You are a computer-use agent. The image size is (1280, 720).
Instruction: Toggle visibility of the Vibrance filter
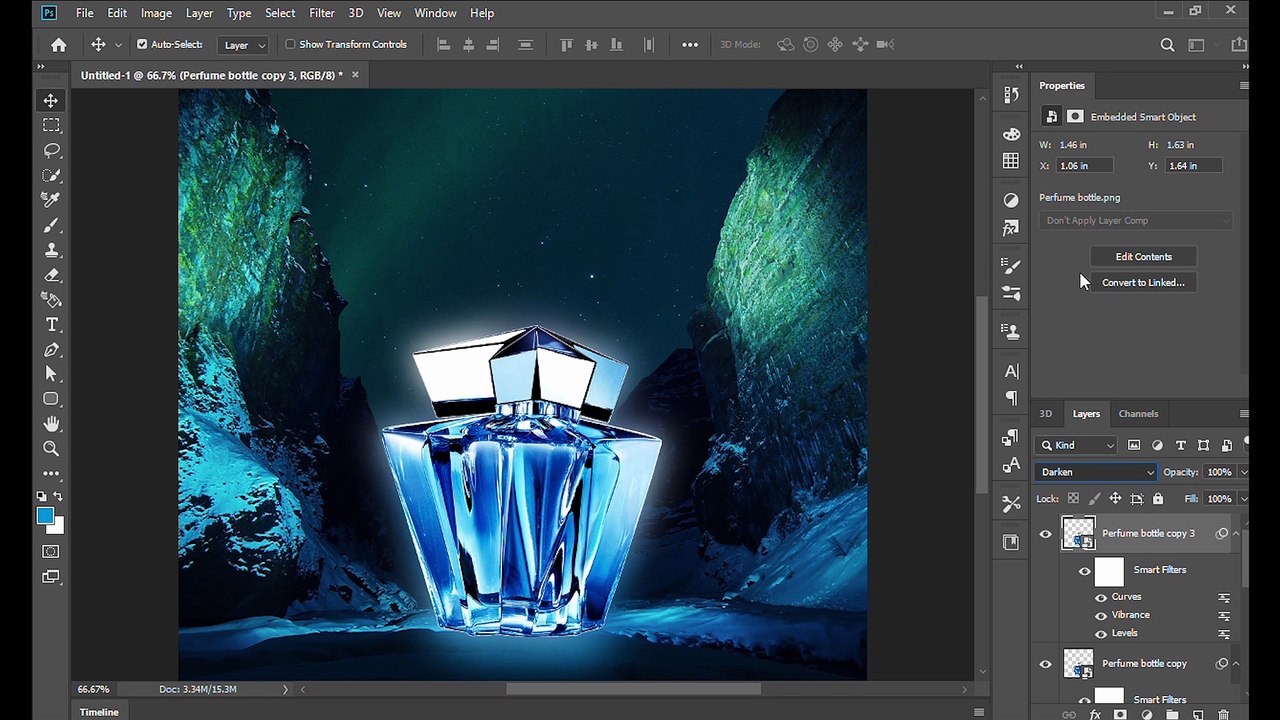(1101, 615)
